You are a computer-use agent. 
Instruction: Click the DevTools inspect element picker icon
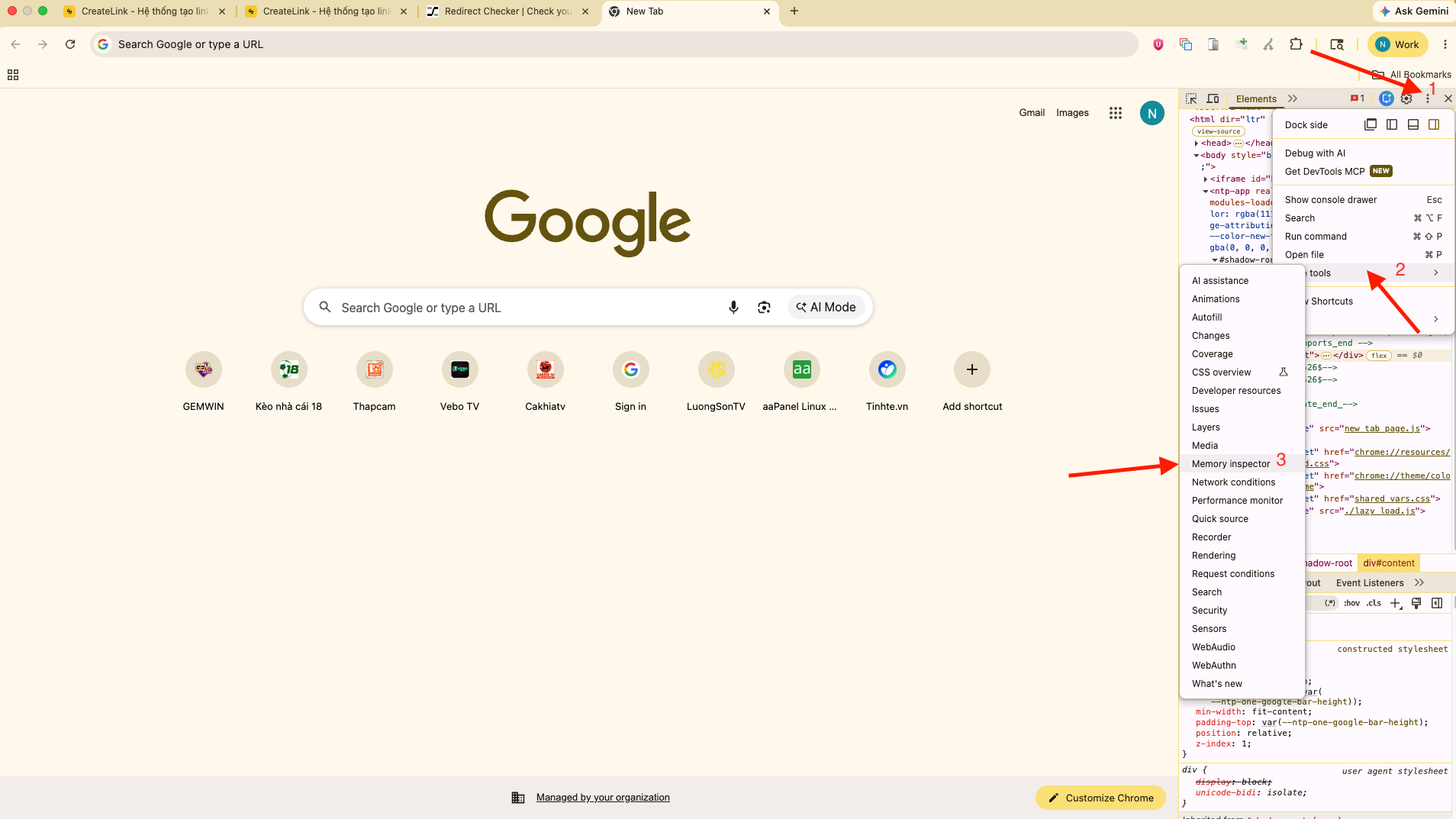[x=1191, y=98]
